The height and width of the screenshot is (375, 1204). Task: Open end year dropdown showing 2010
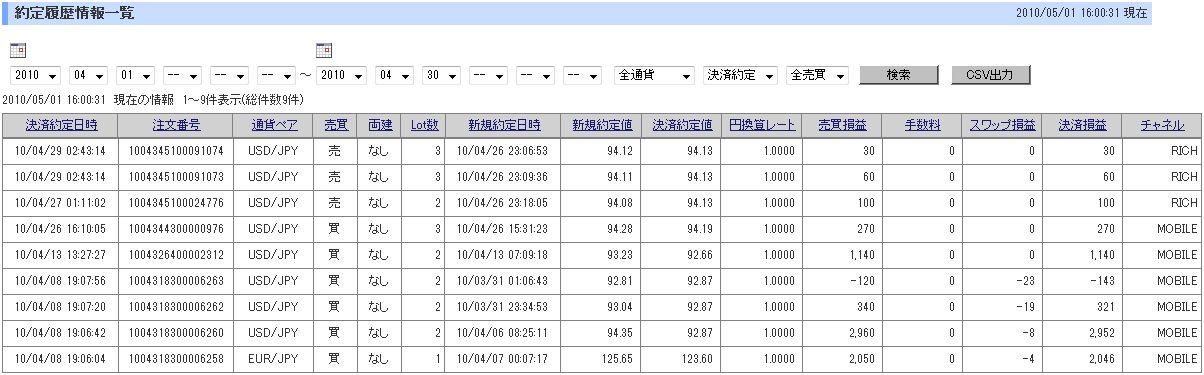[x=342, y=75]
